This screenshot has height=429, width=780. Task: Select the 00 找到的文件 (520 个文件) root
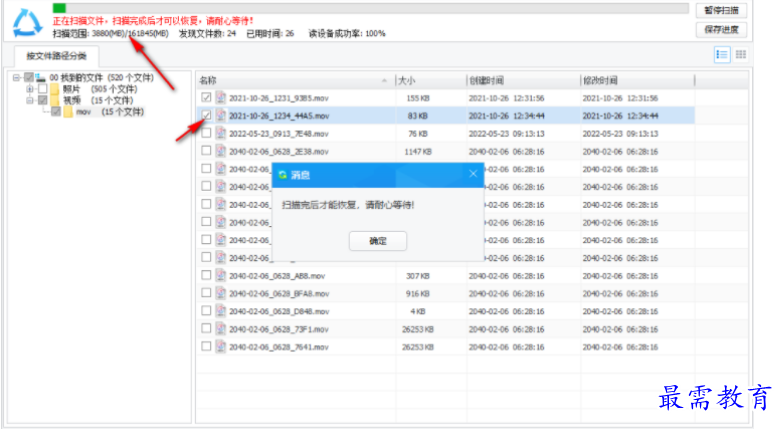coord(101,78)
